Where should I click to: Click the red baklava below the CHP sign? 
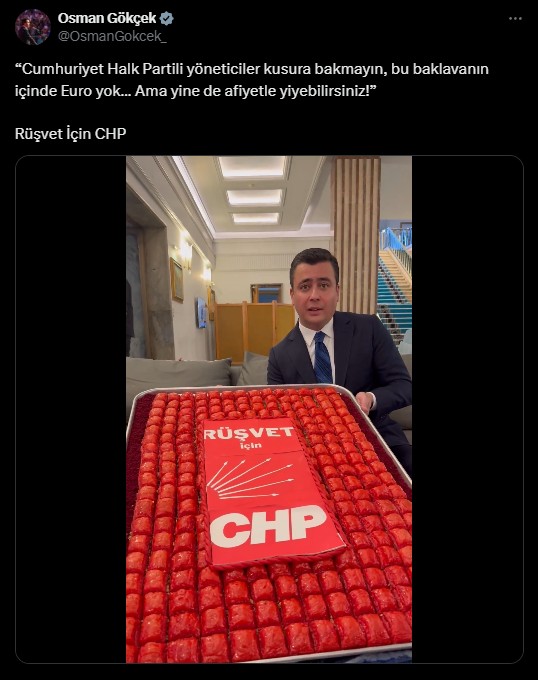coord(269,611)
